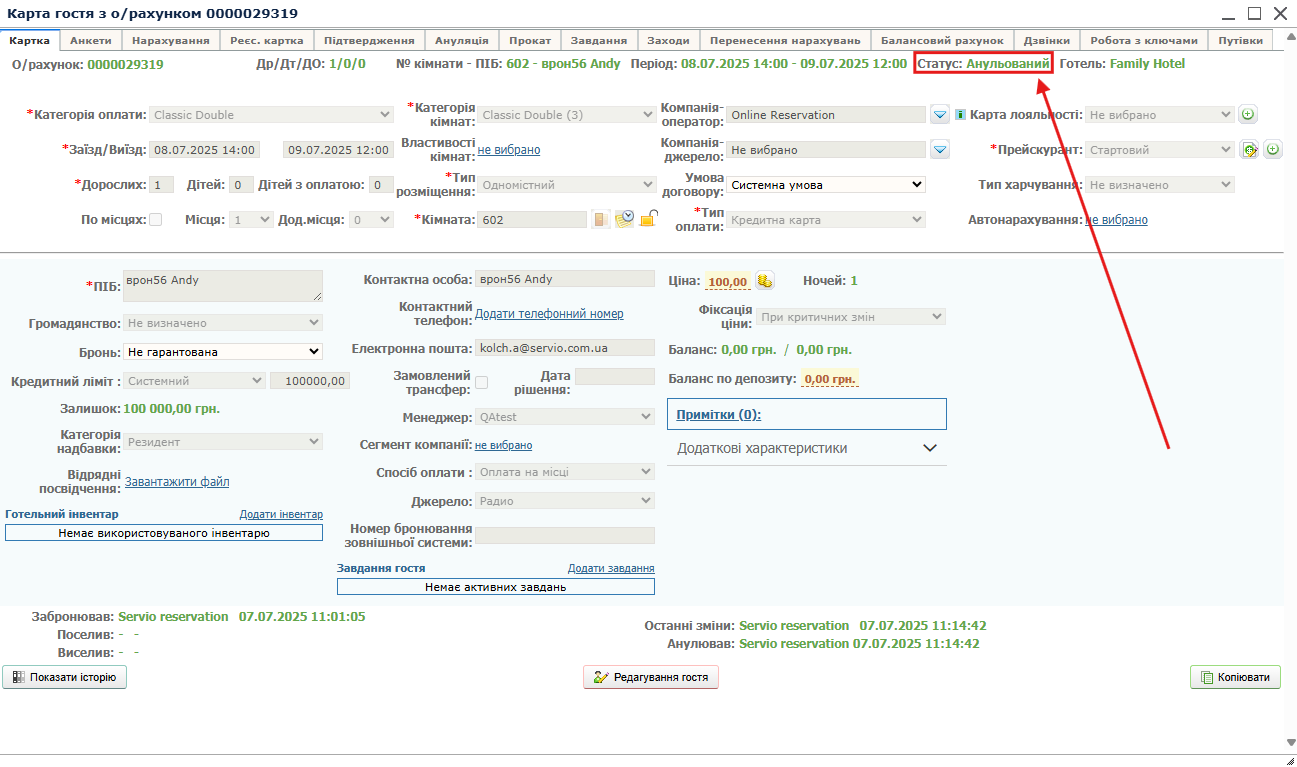
Task: Click the ПІБ text field
Action: tap(222, 285)
